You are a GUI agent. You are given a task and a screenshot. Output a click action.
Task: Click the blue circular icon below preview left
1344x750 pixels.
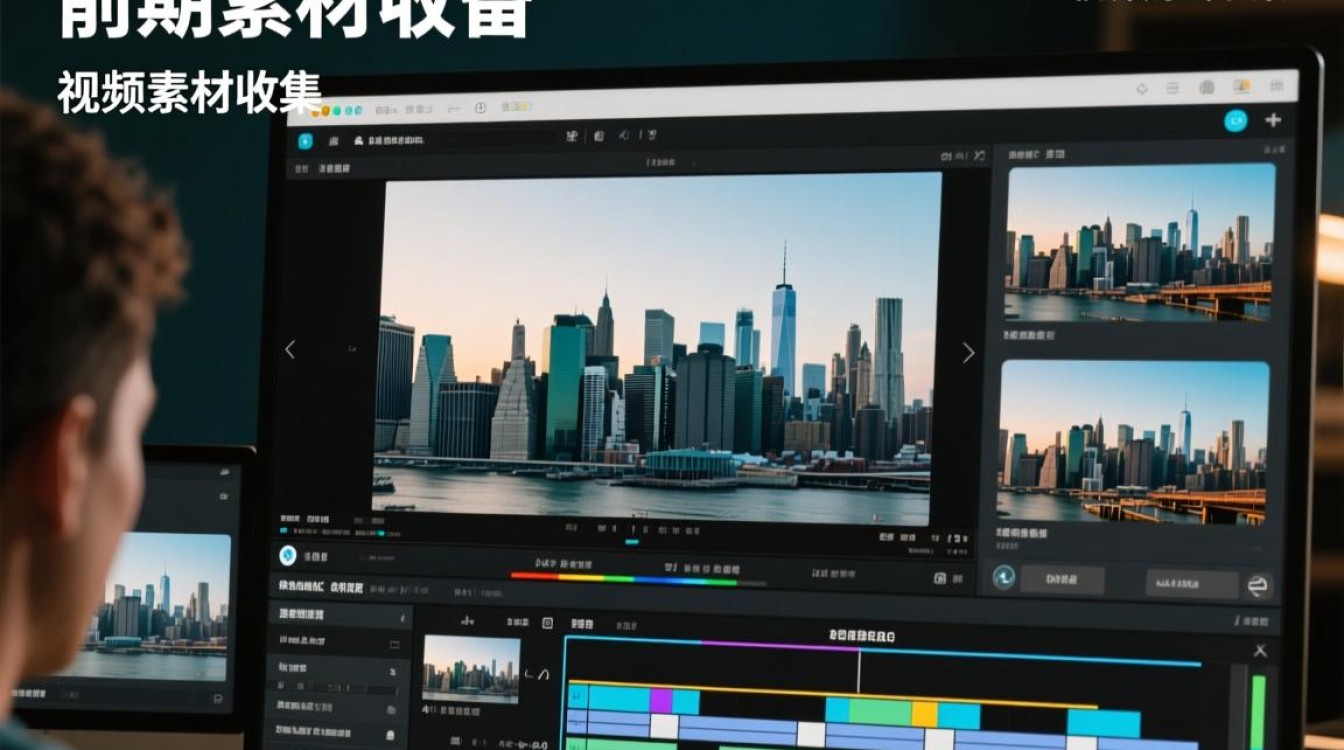288,556
